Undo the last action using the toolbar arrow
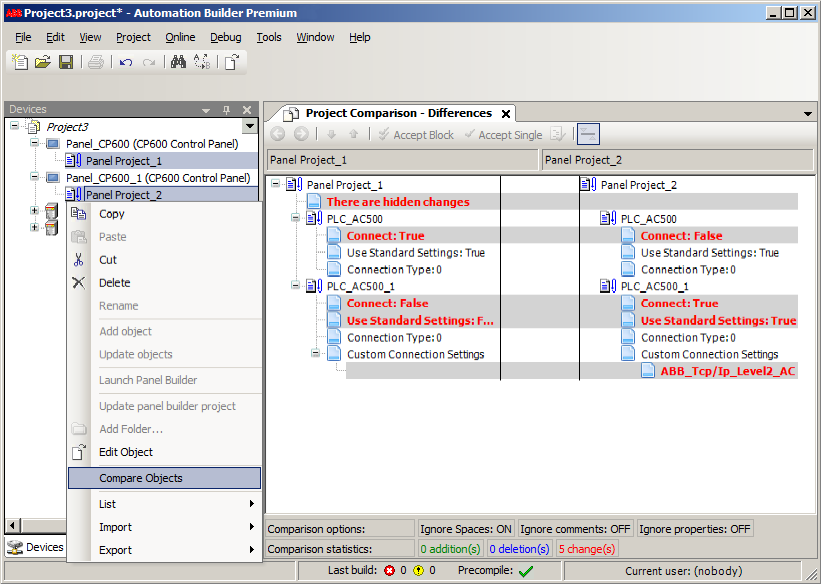Image resolution: width=821 pixels, height=584 pixels. click(x=126, y=63)
